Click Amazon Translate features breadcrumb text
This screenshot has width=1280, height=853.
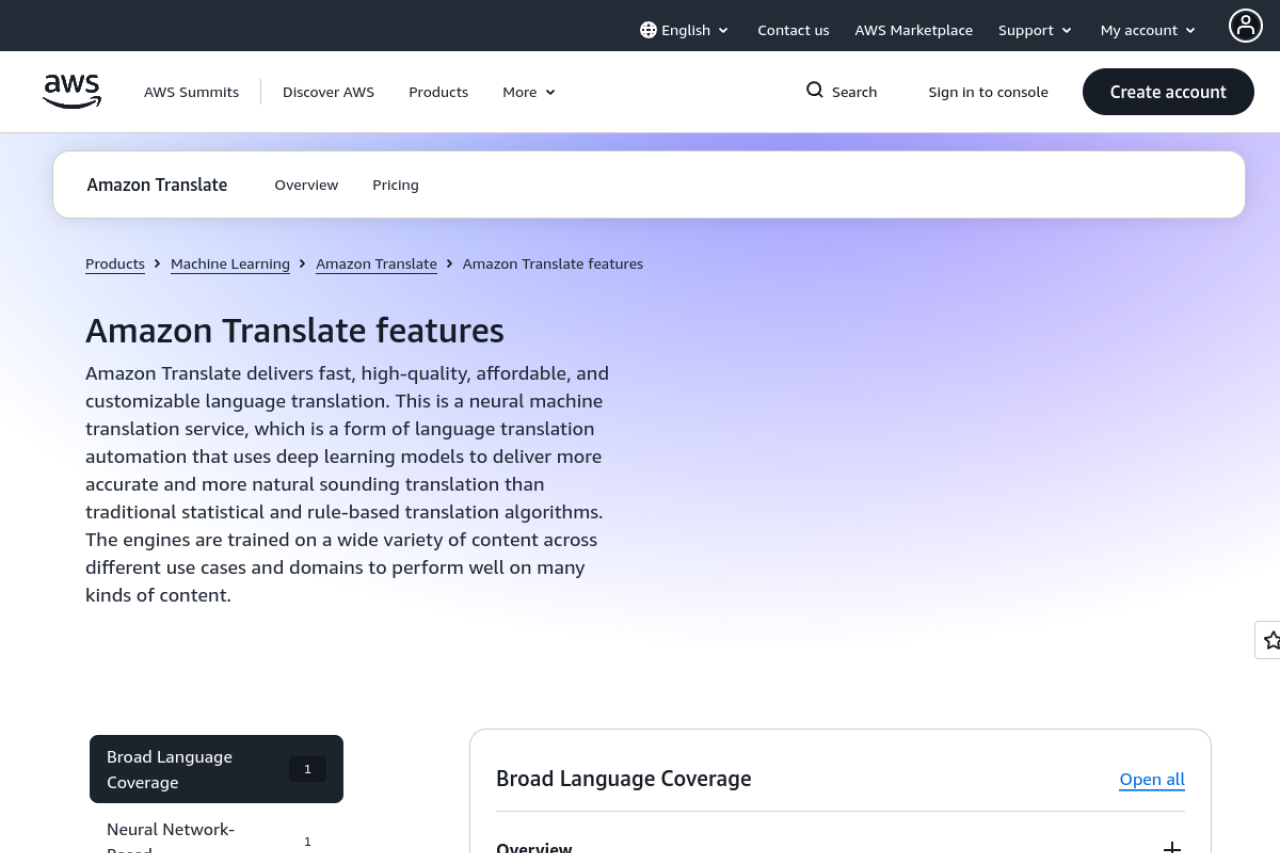[553, 264]
